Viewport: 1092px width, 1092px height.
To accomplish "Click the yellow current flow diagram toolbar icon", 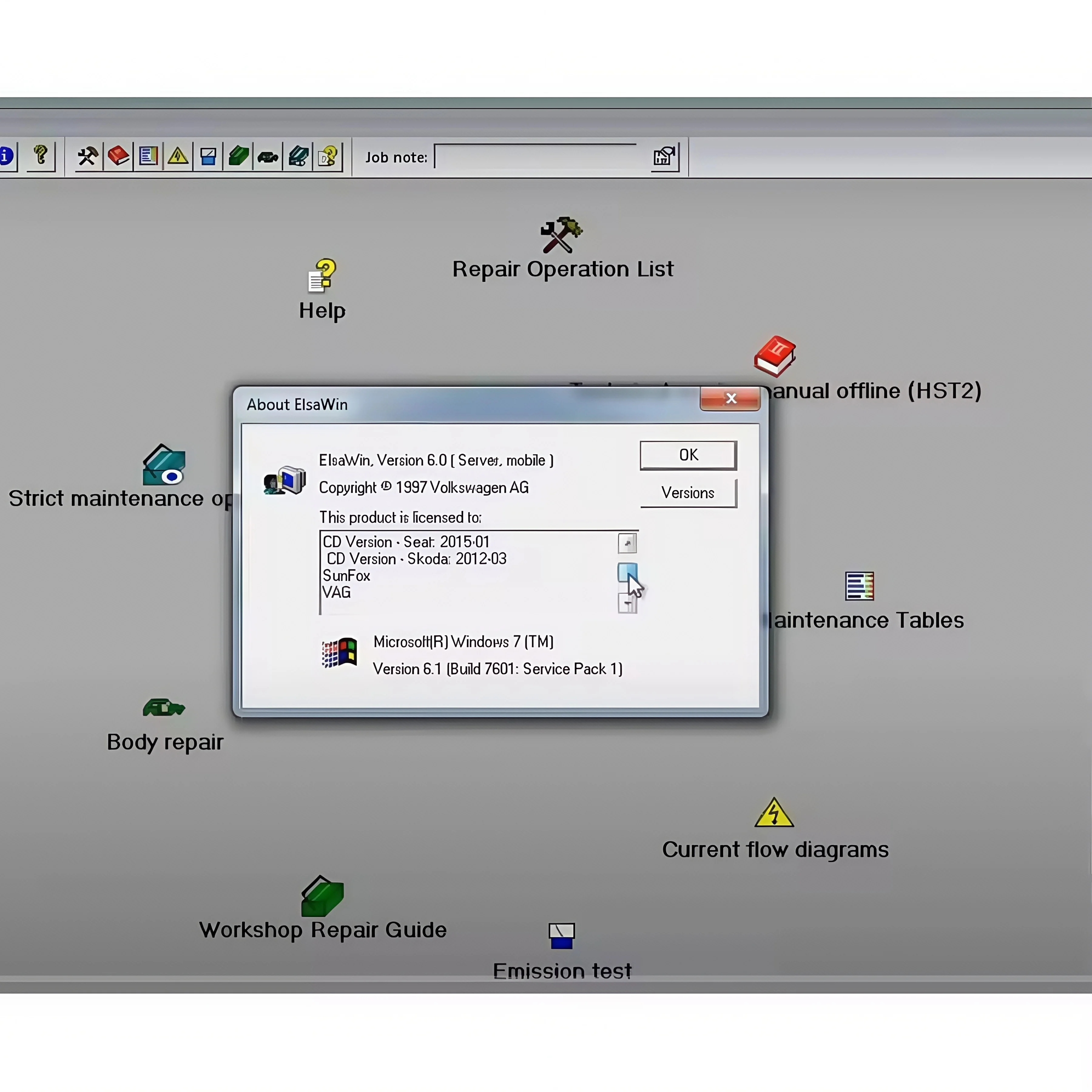I will click(x=178, y=156).
